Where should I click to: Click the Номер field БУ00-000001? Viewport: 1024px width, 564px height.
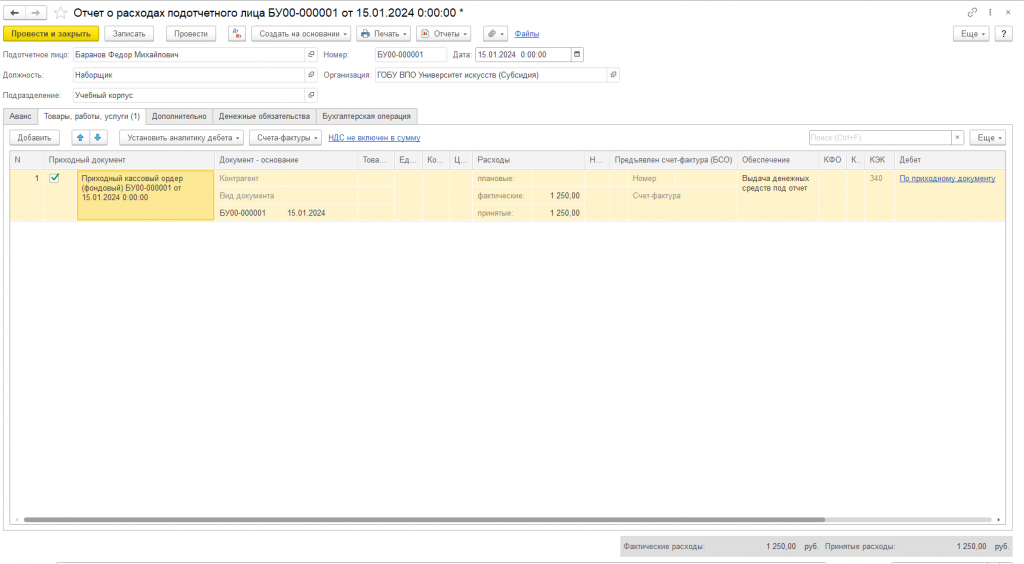click(411, 55)
